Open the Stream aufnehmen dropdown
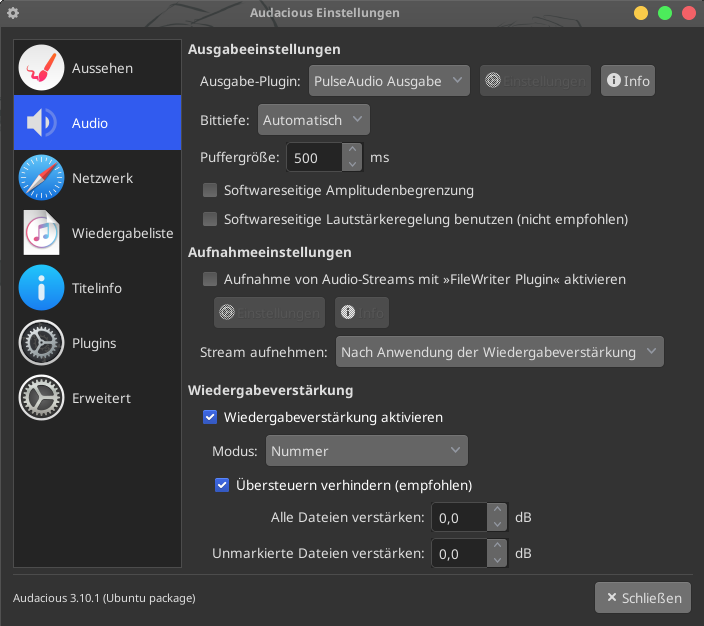Viewport: 704px width, 626px height. pos(500,352)
